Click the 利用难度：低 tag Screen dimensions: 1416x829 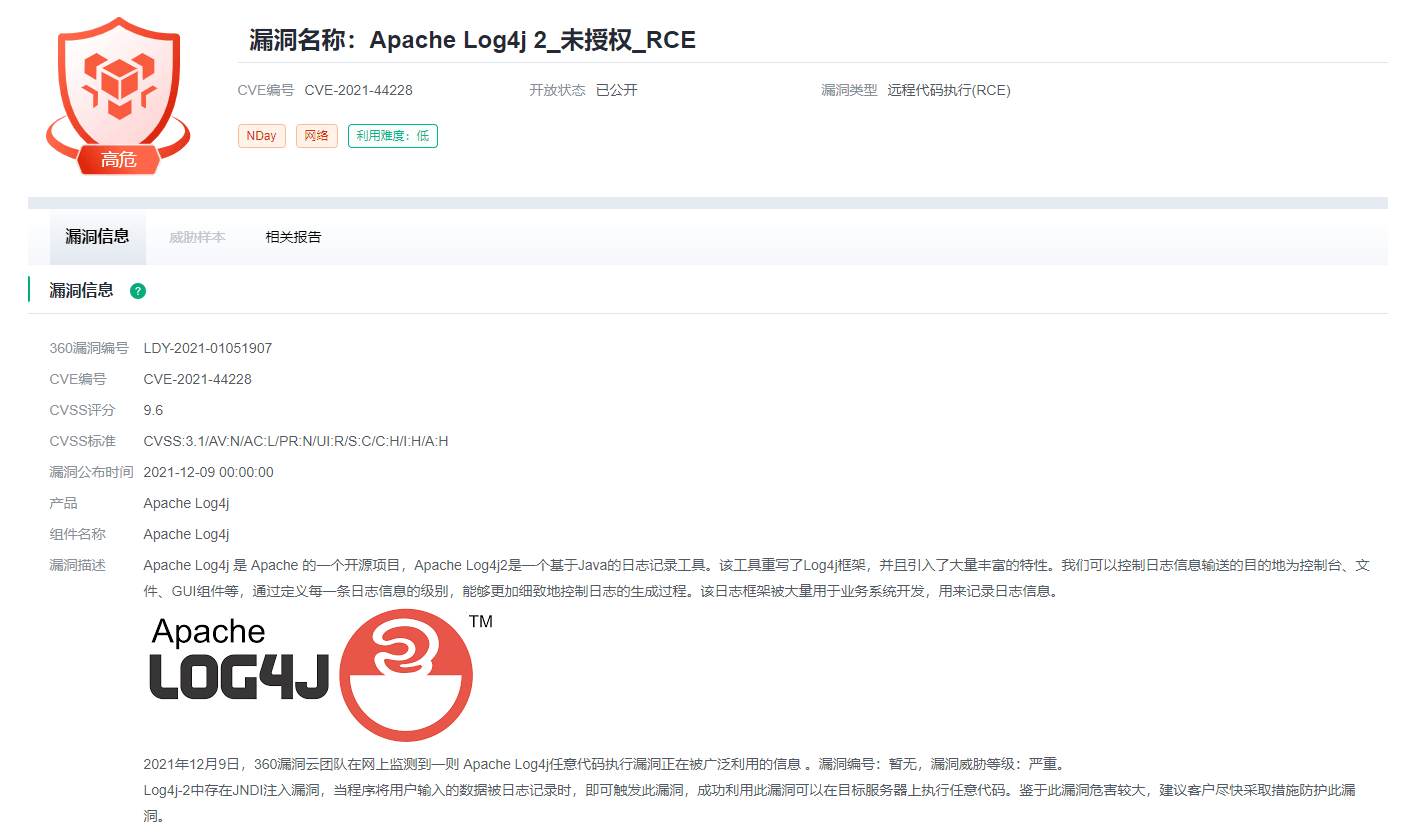[x=392, y=136]
